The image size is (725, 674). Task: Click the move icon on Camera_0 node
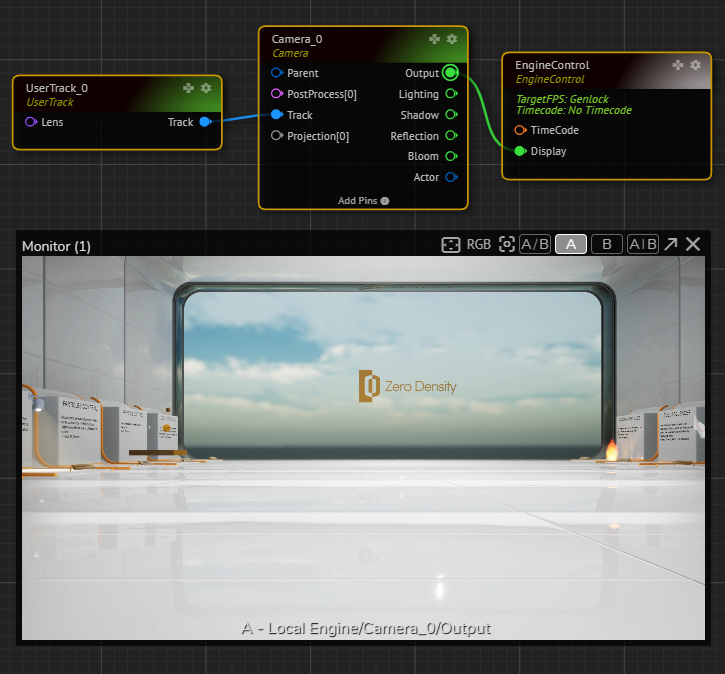click(434, 39)
